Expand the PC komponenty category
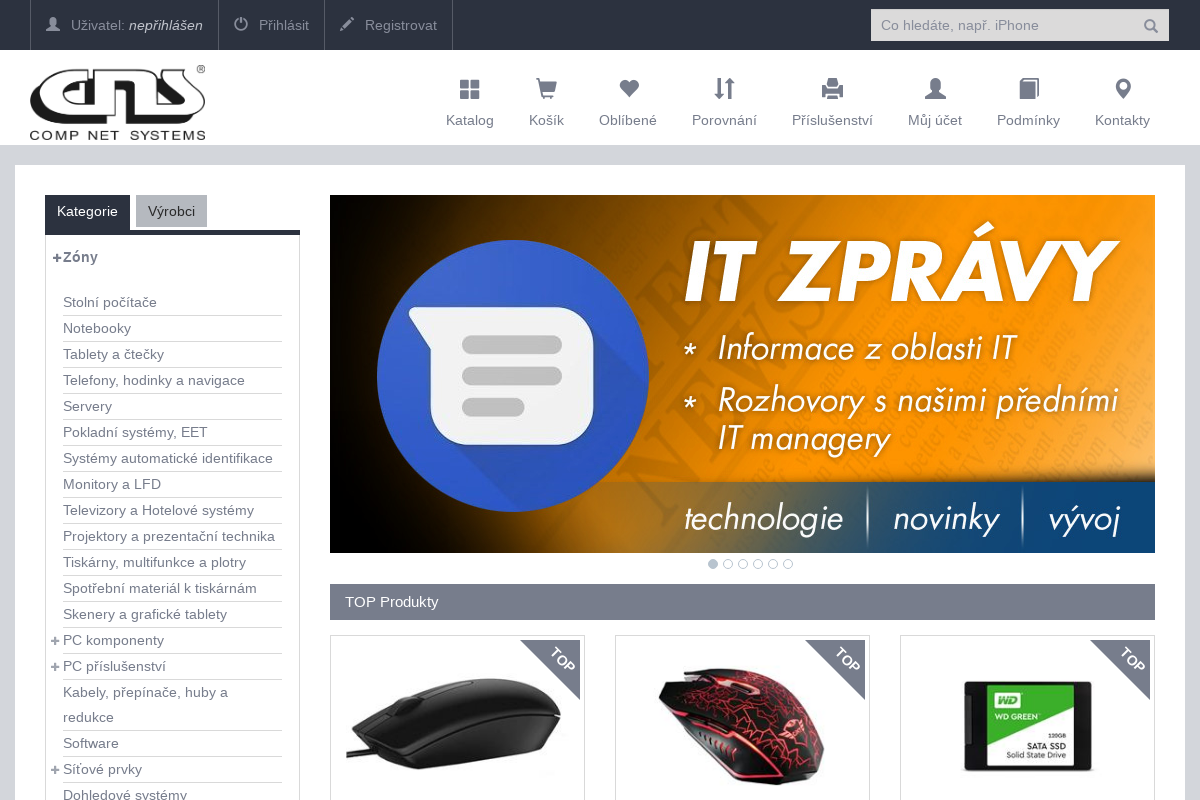 pos(55,641)
